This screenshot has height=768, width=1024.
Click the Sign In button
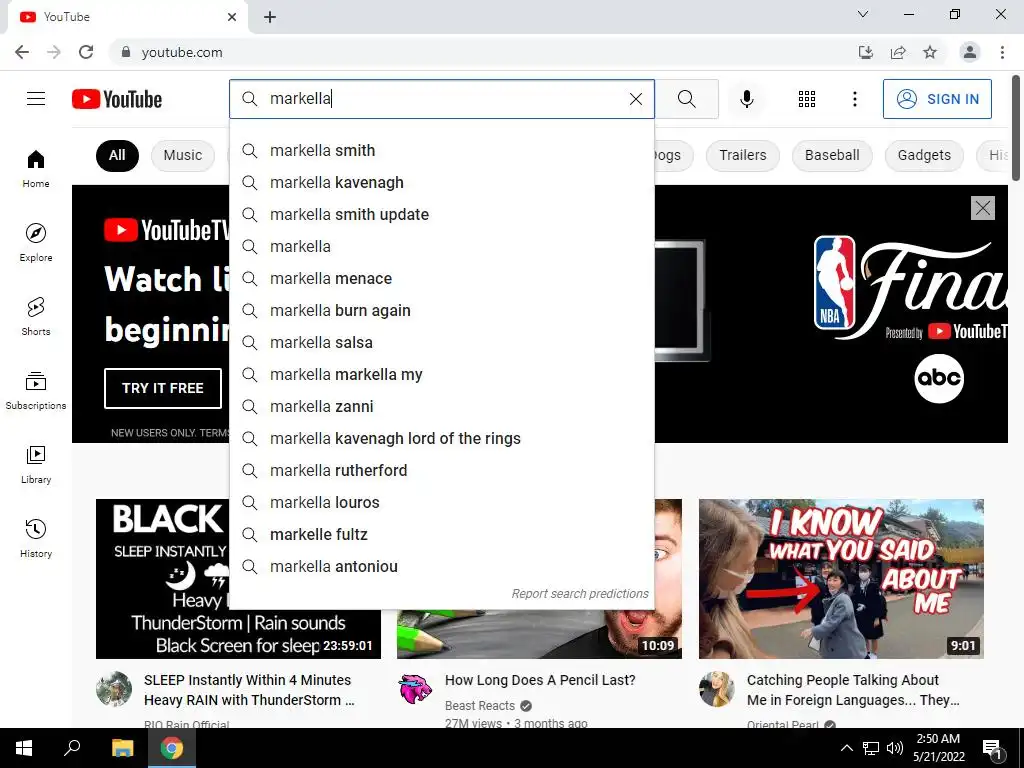point(937,99)
